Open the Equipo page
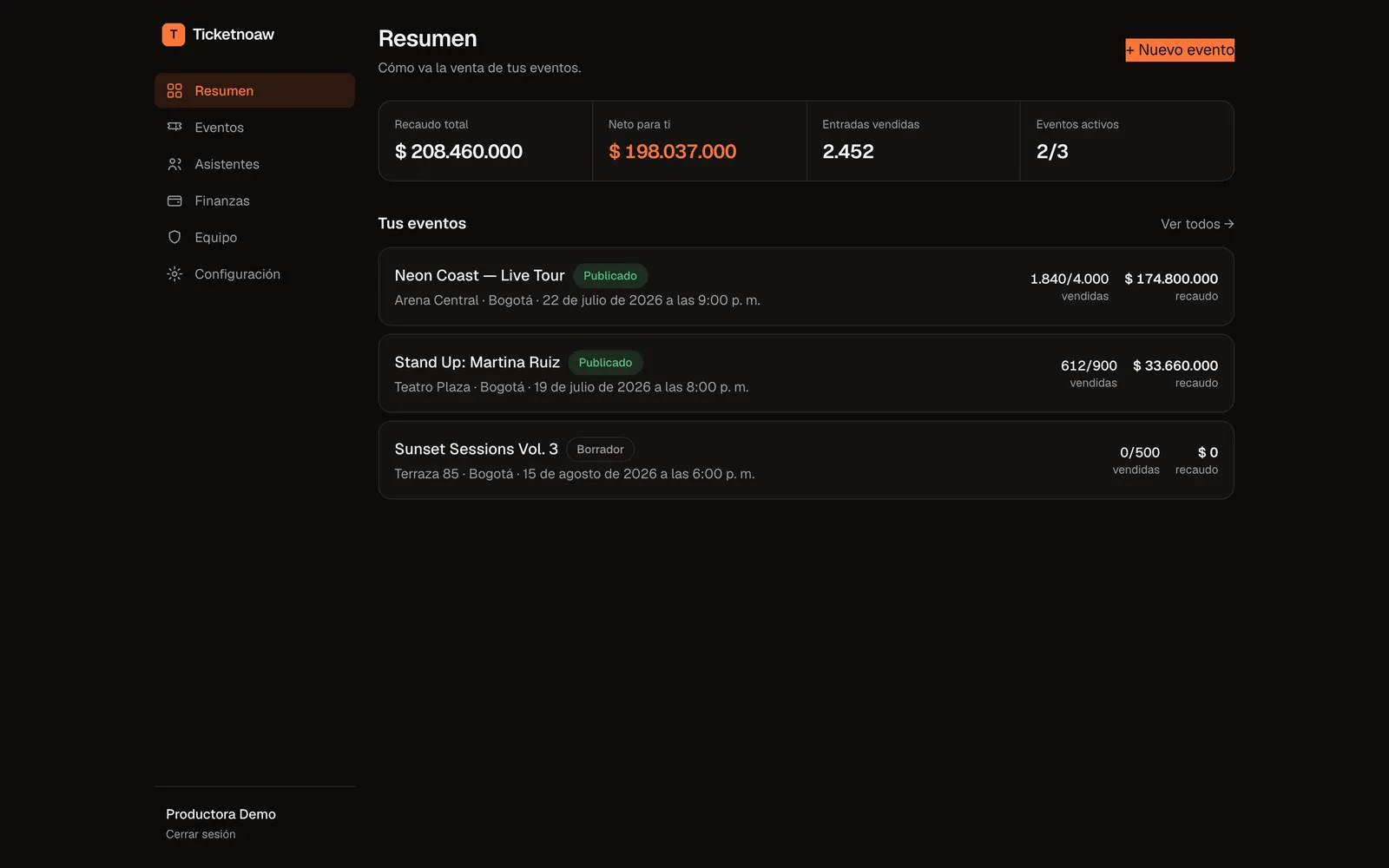This screenshot has height=868, width=1389. click(254, 237)
